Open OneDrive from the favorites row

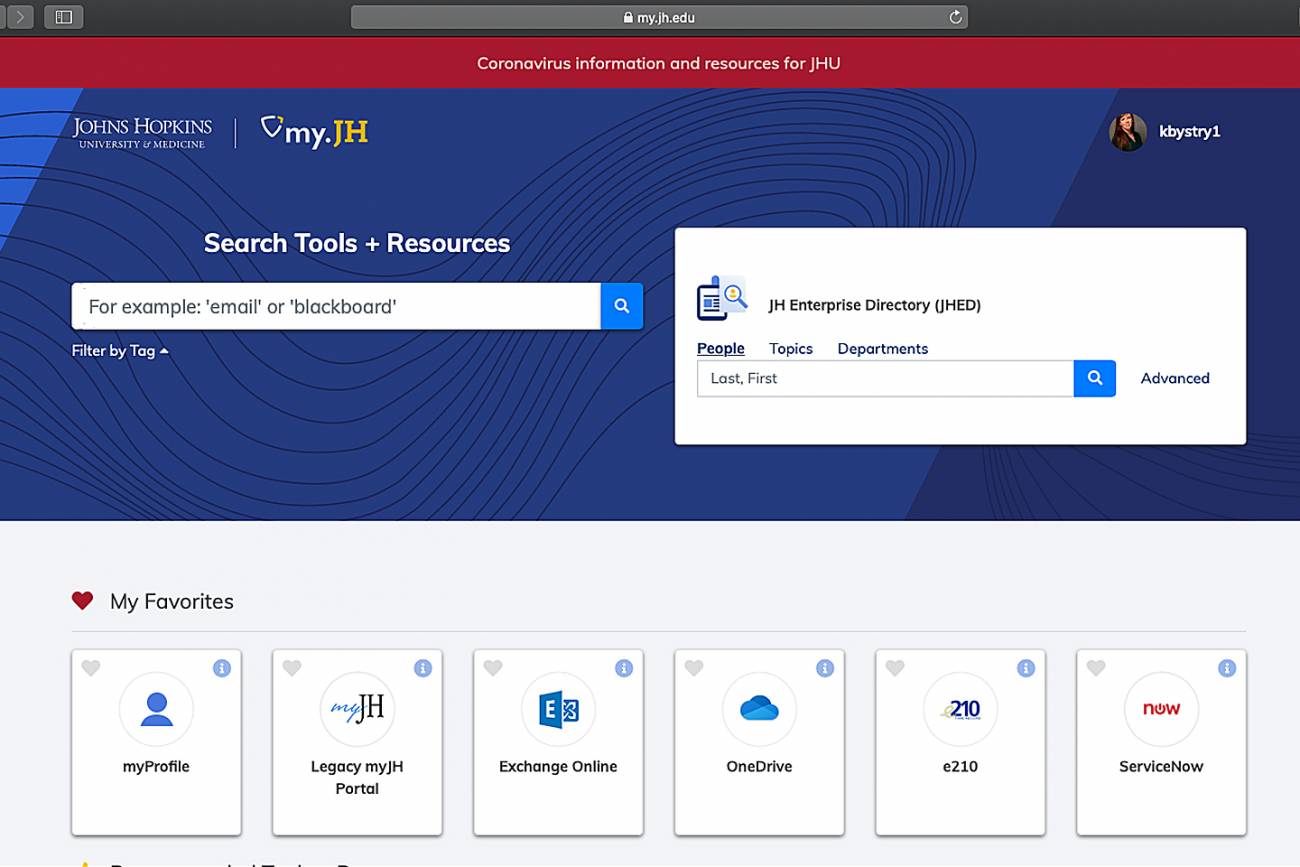click(759, 709)
